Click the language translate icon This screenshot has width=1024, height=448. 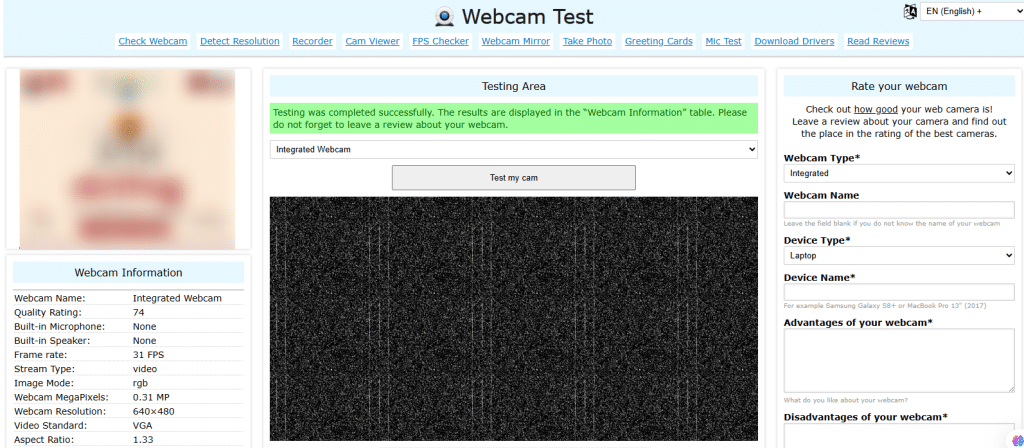910,11
